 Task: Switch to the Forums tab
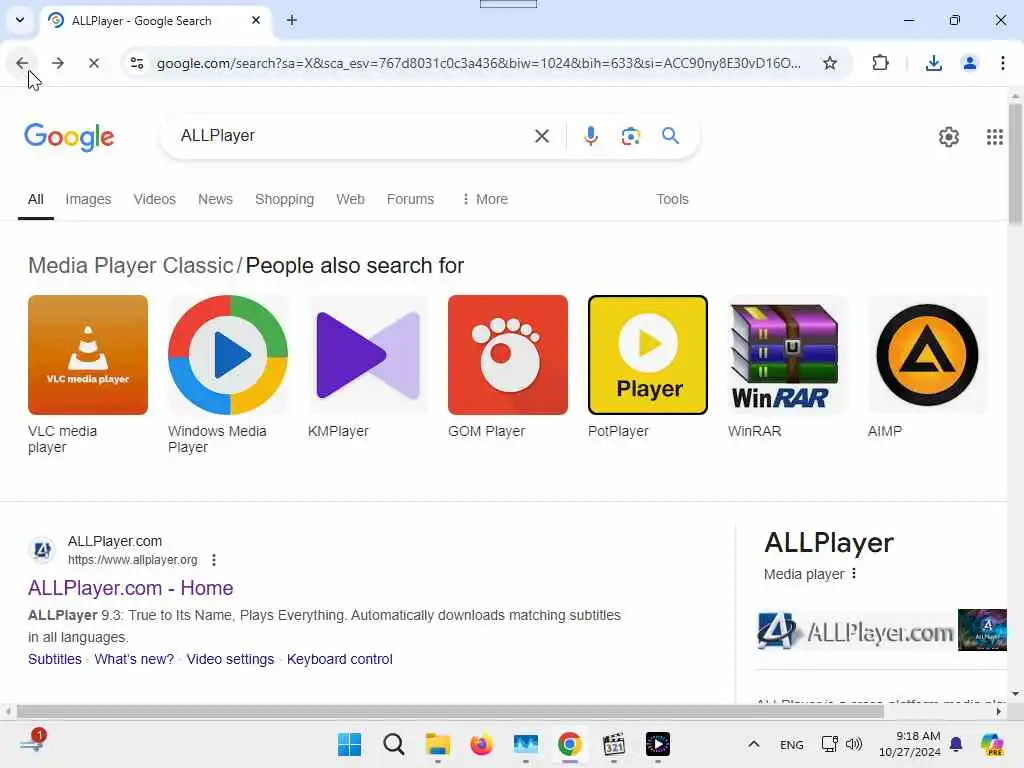pyautogui.click(x=410, y=199)
